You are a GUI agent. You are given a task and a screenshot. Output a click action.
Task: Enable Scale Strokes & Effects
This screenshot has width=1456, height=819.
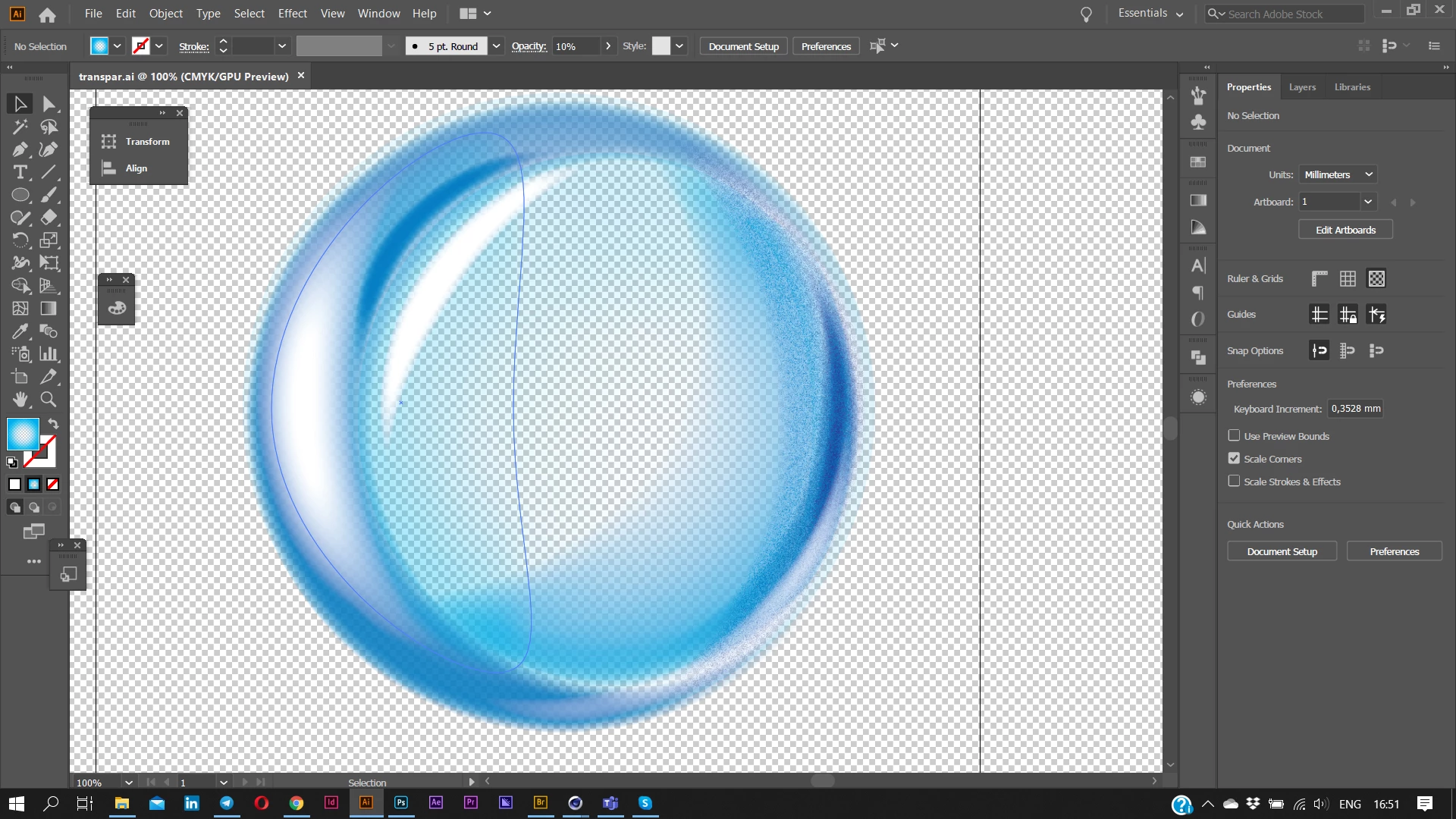[x=1234, y=482]
